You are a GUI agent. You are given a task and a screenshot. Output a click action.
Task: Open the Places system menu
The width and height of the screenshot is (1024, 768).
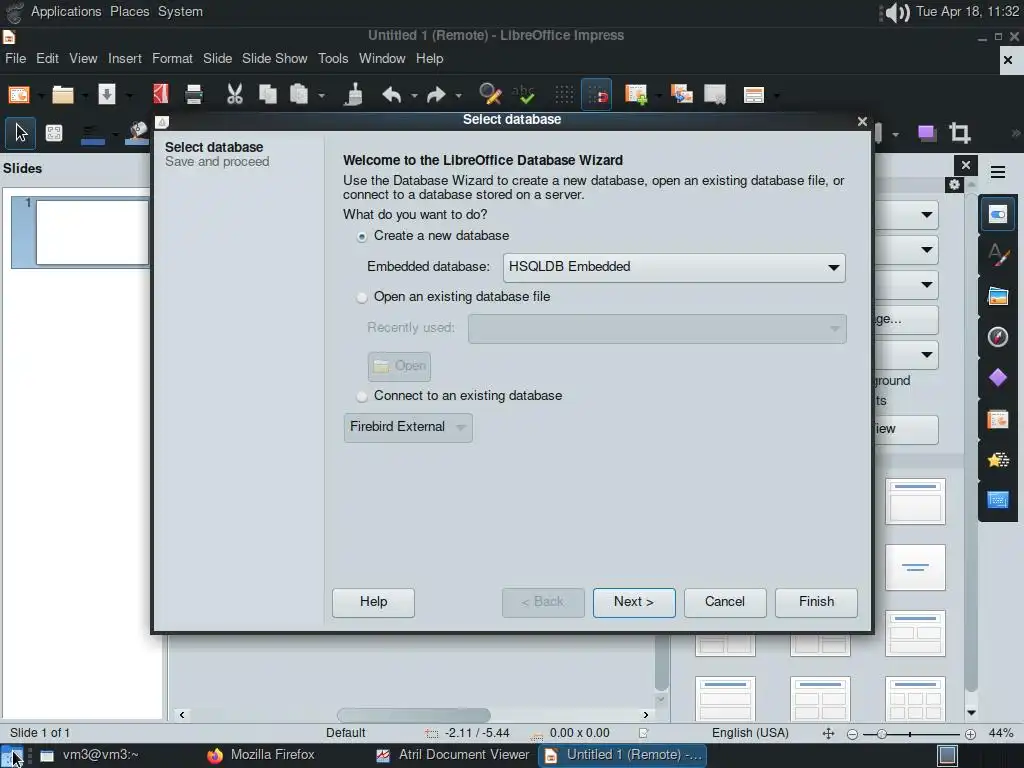pos(129,12)
